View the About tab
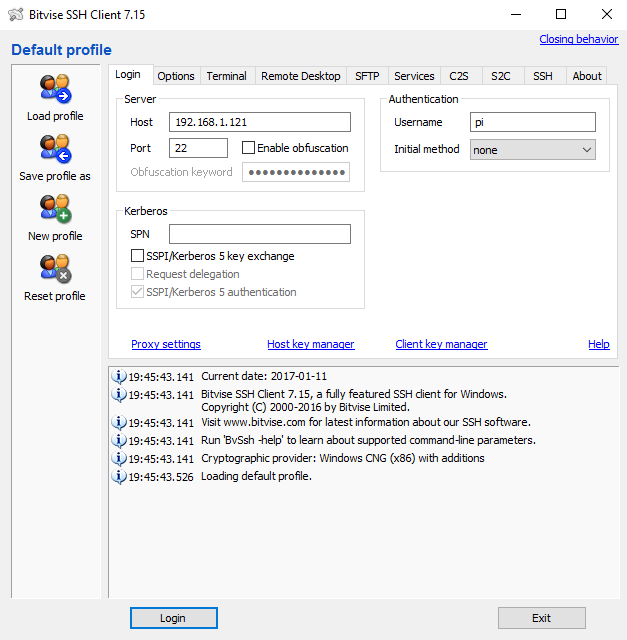Image resolution: width=627 pixels, height=640 pixels. click(x=587, y=76)
